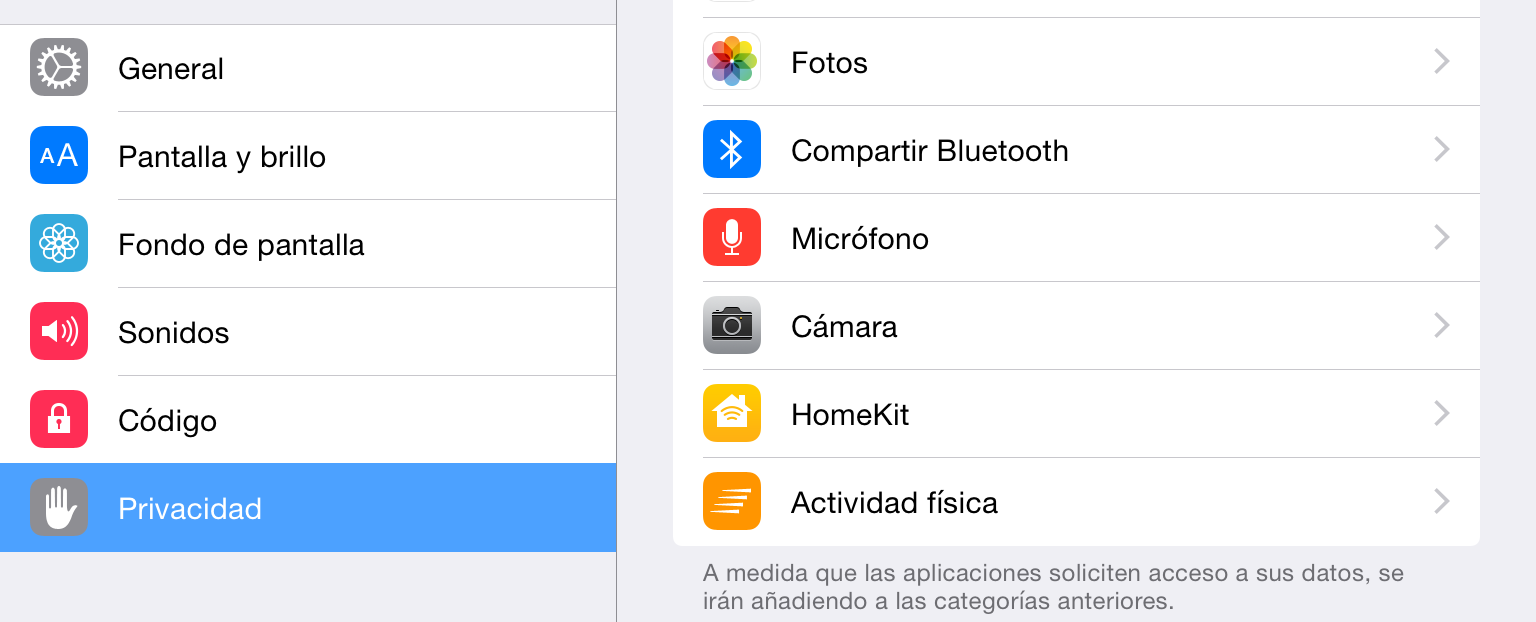Viewport: 1536px width, 622px height.
Task: Open the Sonidos settings entry
Action: 308,332
